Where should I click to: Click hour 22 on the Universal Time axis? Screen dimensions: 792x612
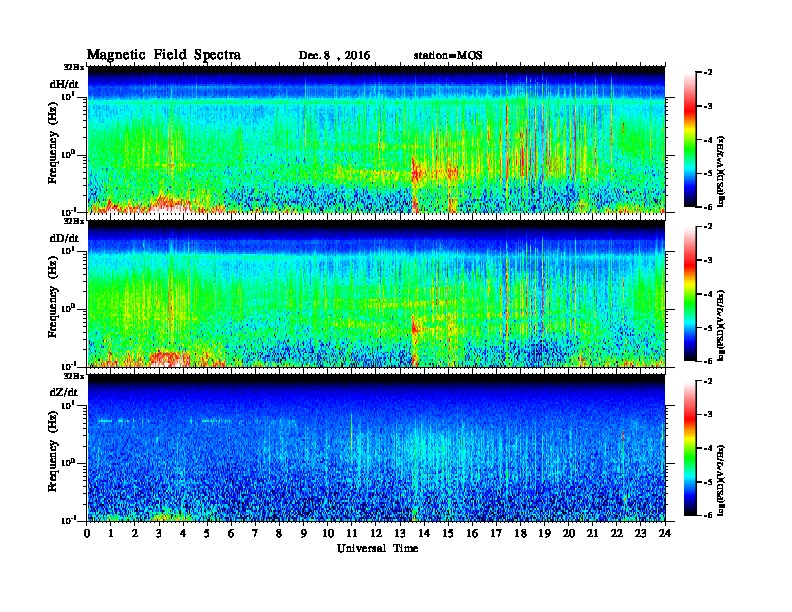click(x=617, y=534)
